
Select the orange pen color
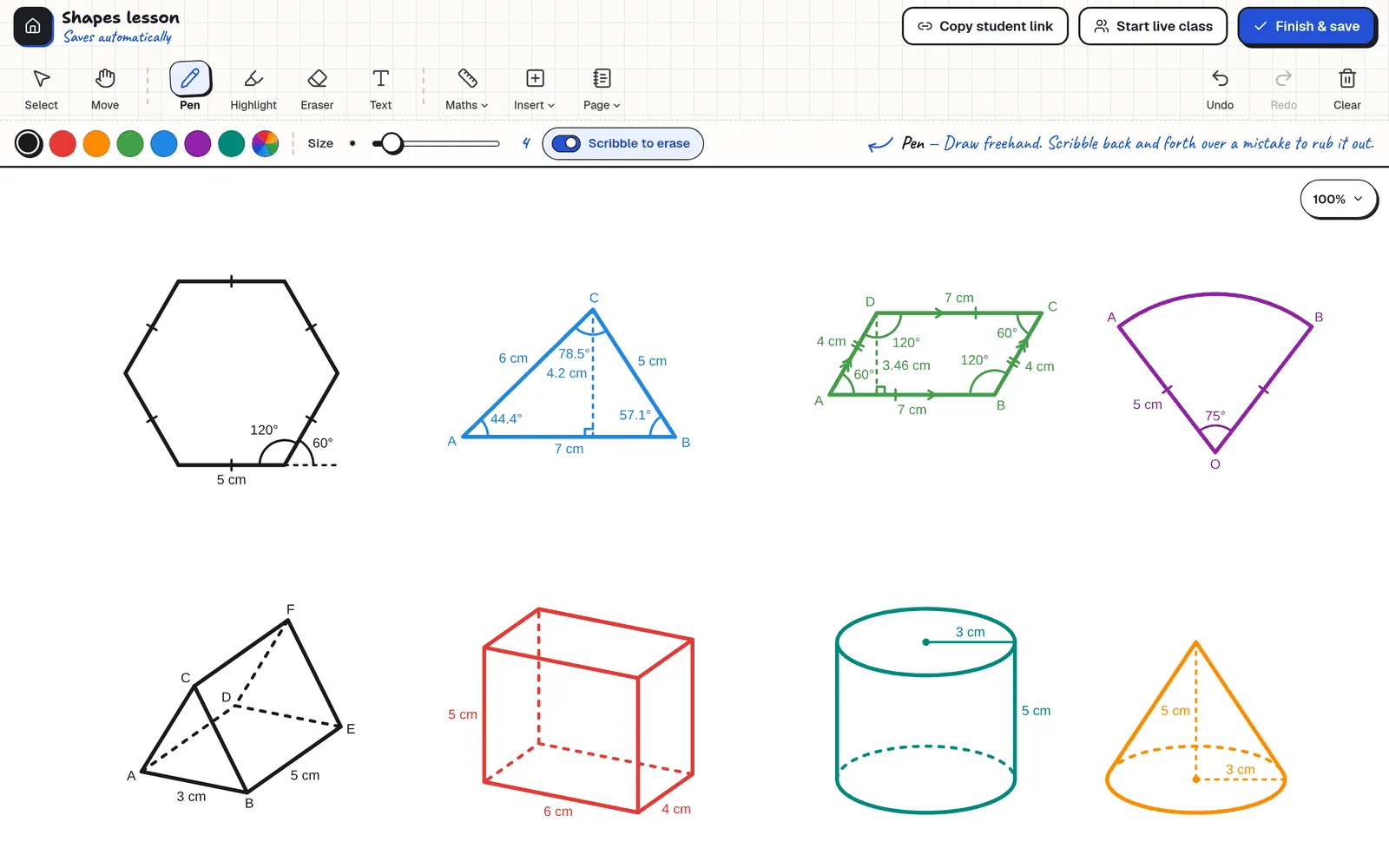96,143
